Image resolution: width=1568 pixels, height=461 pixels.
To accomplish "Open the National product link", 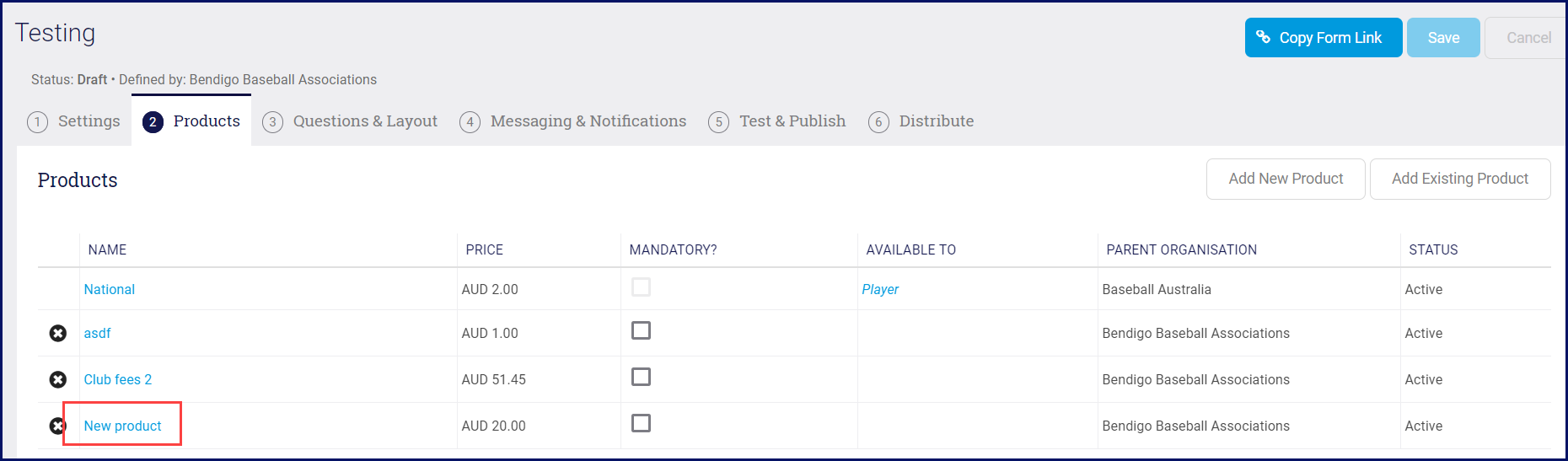I will (x=110, y=290).
